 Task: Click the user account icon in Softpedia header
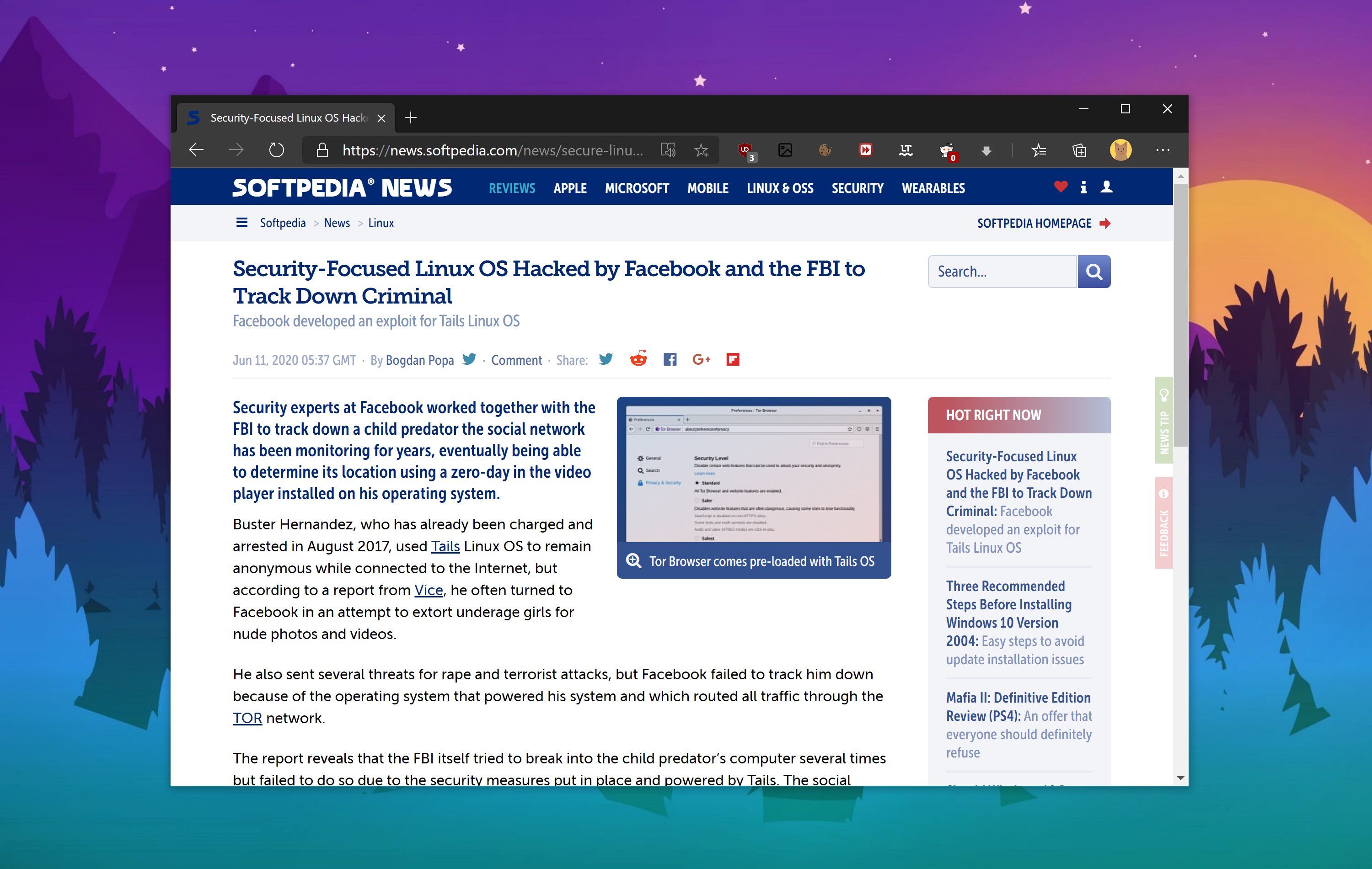(1106, 187)
